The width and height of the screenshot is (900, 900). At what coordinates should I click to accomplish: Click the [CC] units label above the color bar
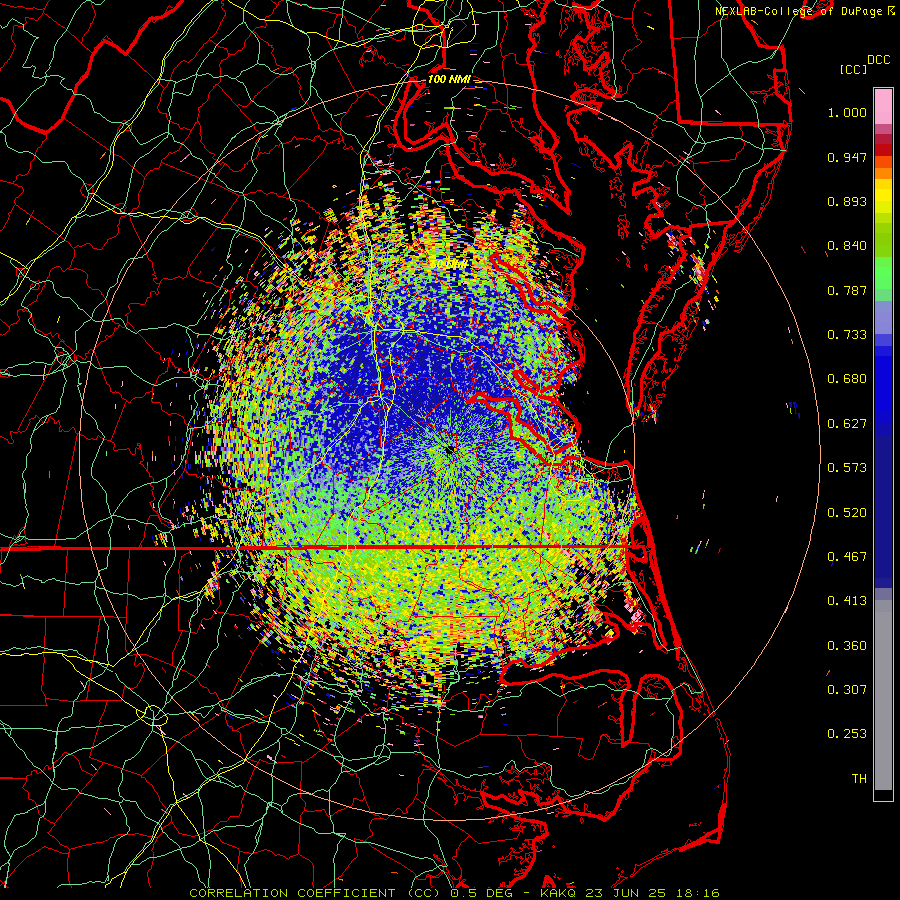[x=854, y=69]
